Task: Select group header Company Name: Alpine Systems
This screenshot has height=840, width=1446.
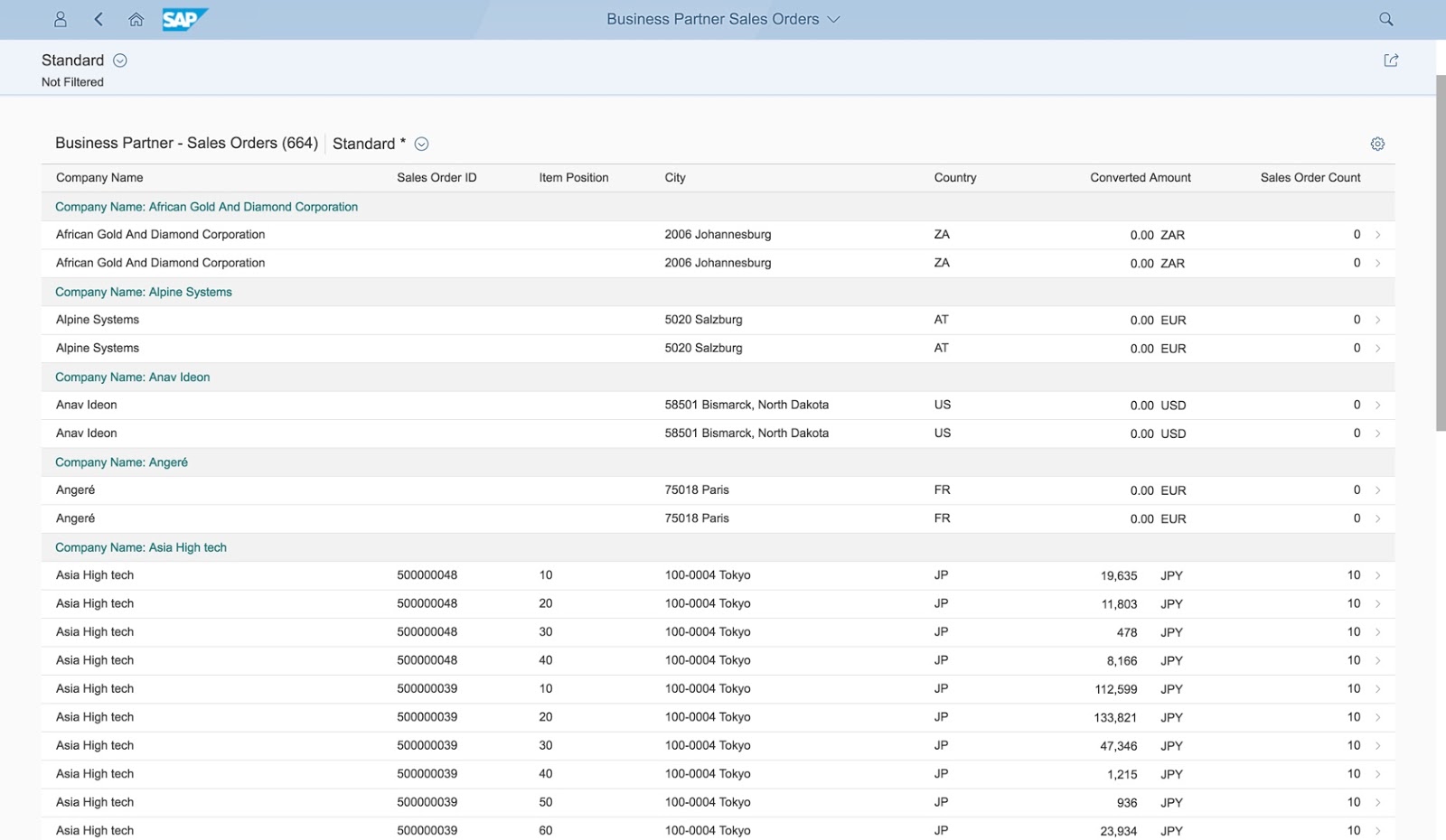Action: (143, 292)
